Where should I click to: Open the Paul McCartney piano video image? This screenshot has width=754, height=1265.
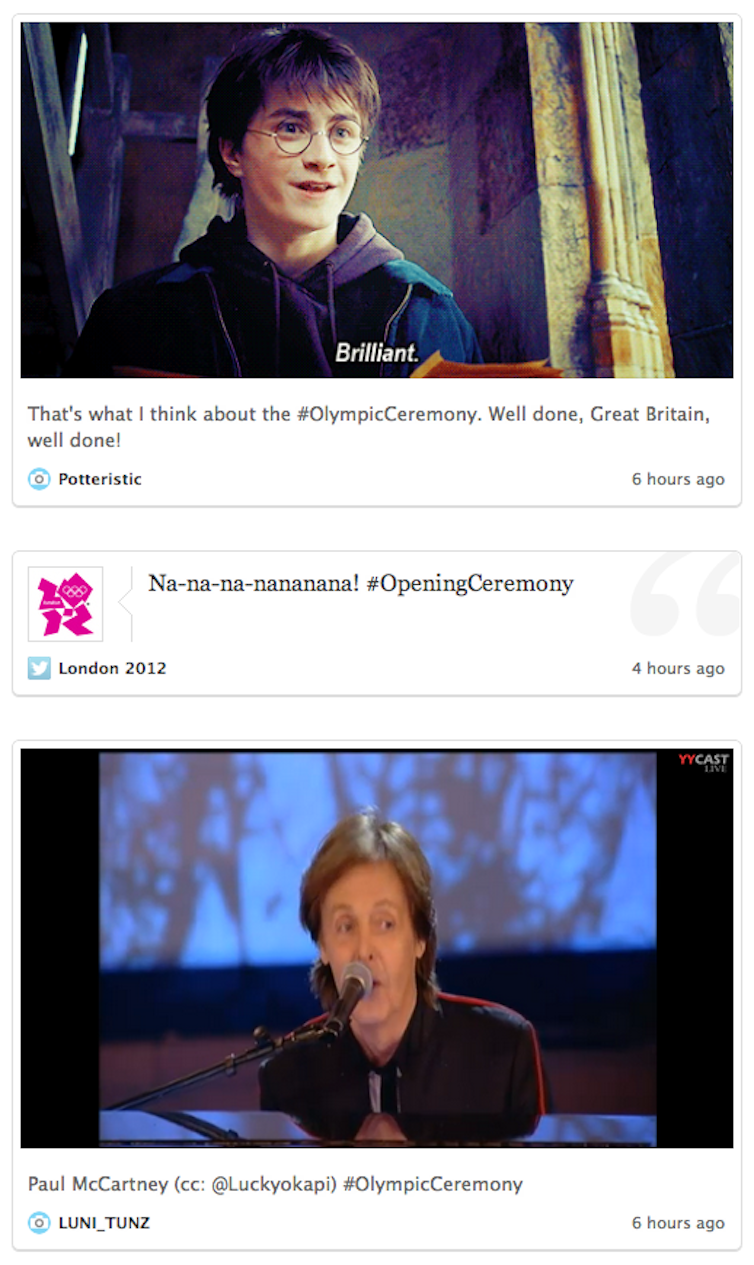[377, 948]
